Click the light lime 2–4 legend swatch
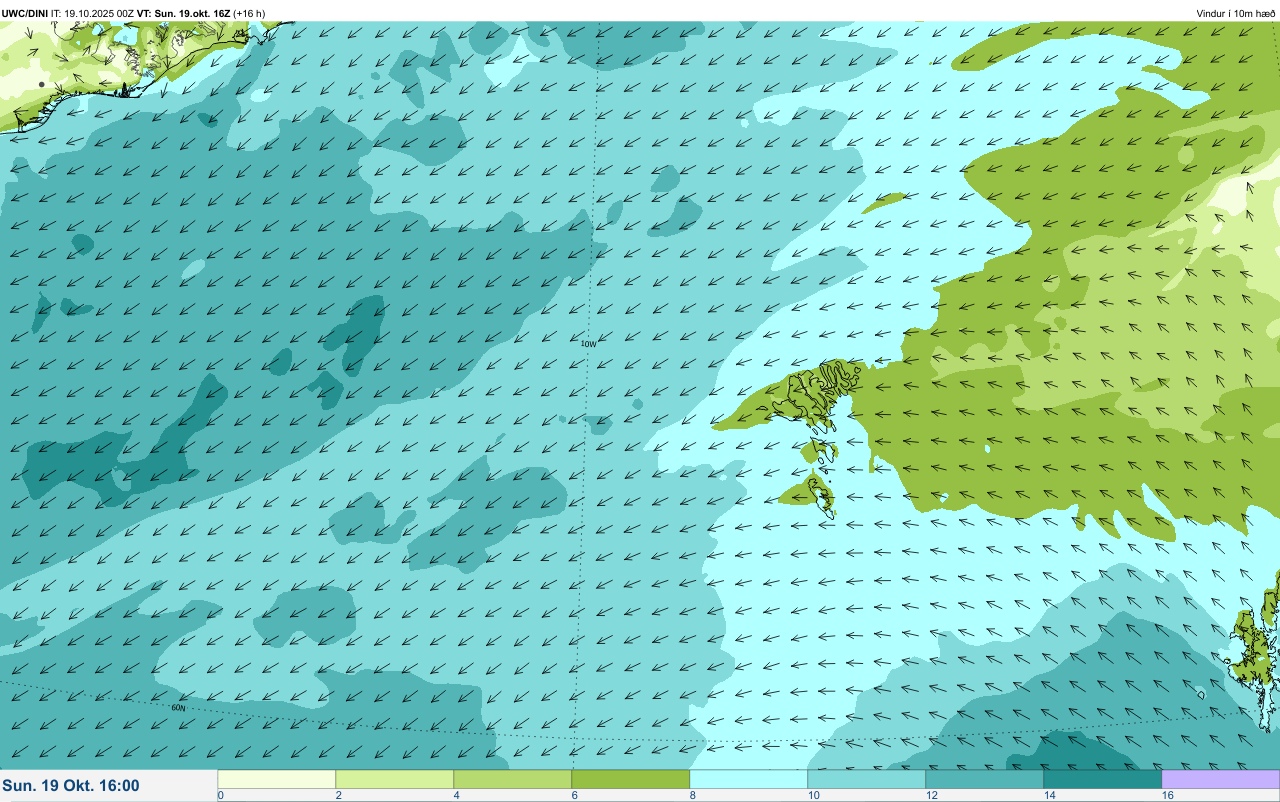Screen dimensions: 1280x802 (395, 779)
